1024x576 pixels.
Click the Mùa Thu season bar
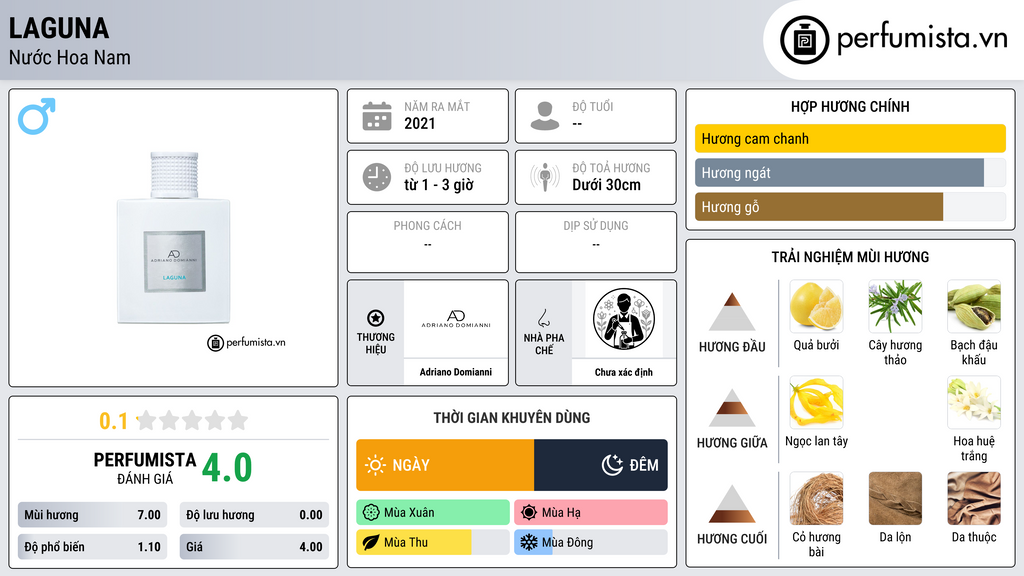click(433, 543)
